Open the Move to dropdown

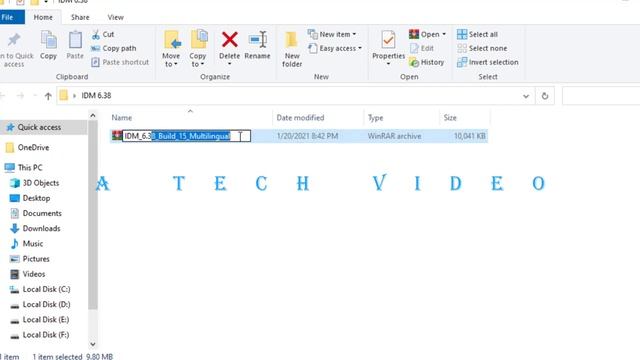[171, 49]
